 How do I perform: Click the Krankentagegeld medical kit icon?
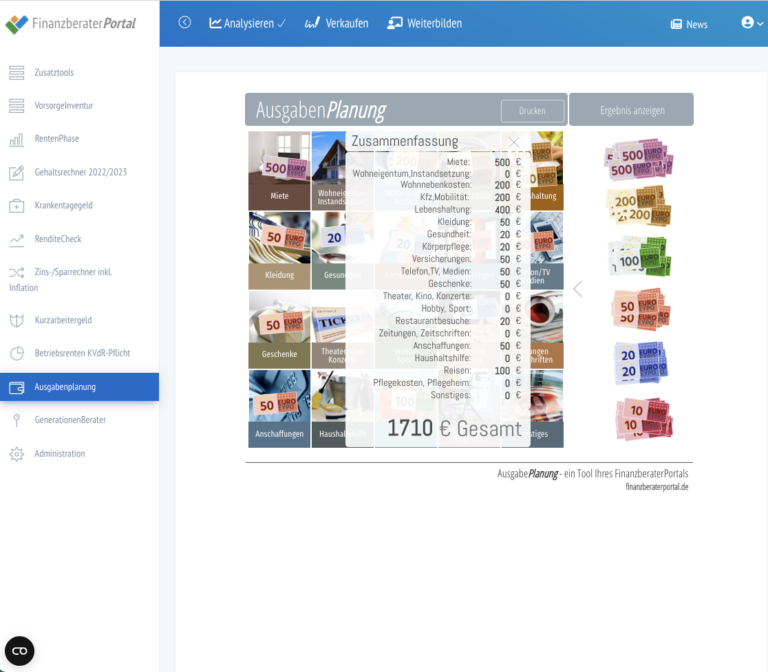17,206
